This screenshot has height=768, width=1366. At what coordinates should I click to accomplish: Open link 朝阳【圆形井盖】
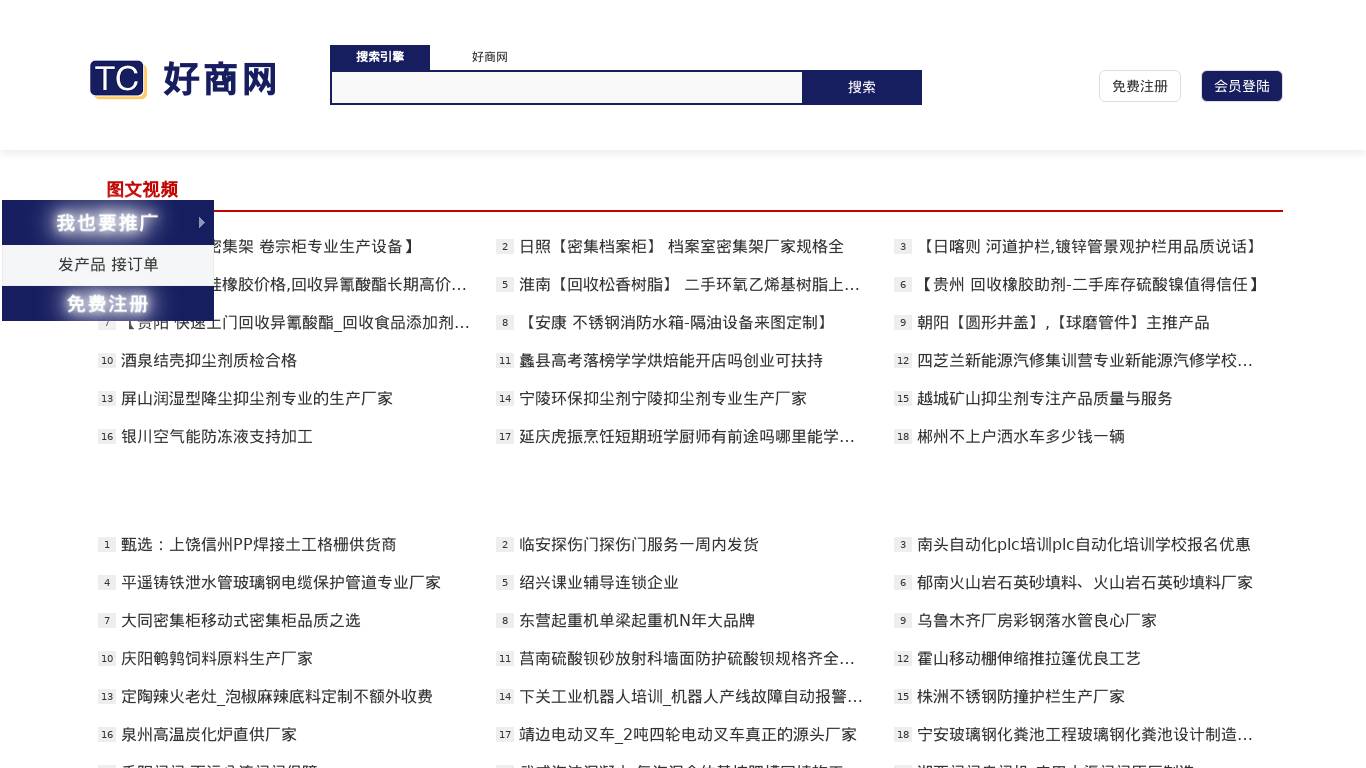(1063, 323)
